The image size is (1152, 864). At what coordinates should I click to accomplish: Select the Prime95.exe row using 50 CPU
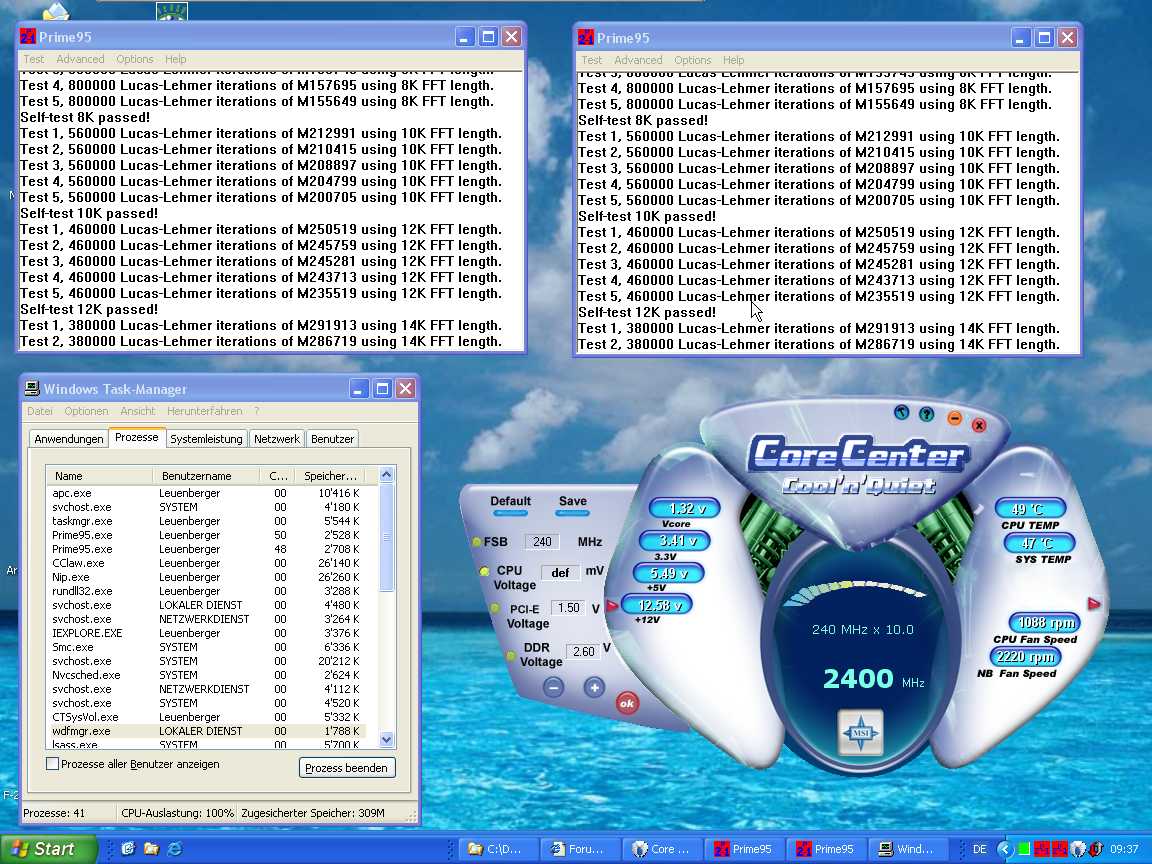pos(206,535)
